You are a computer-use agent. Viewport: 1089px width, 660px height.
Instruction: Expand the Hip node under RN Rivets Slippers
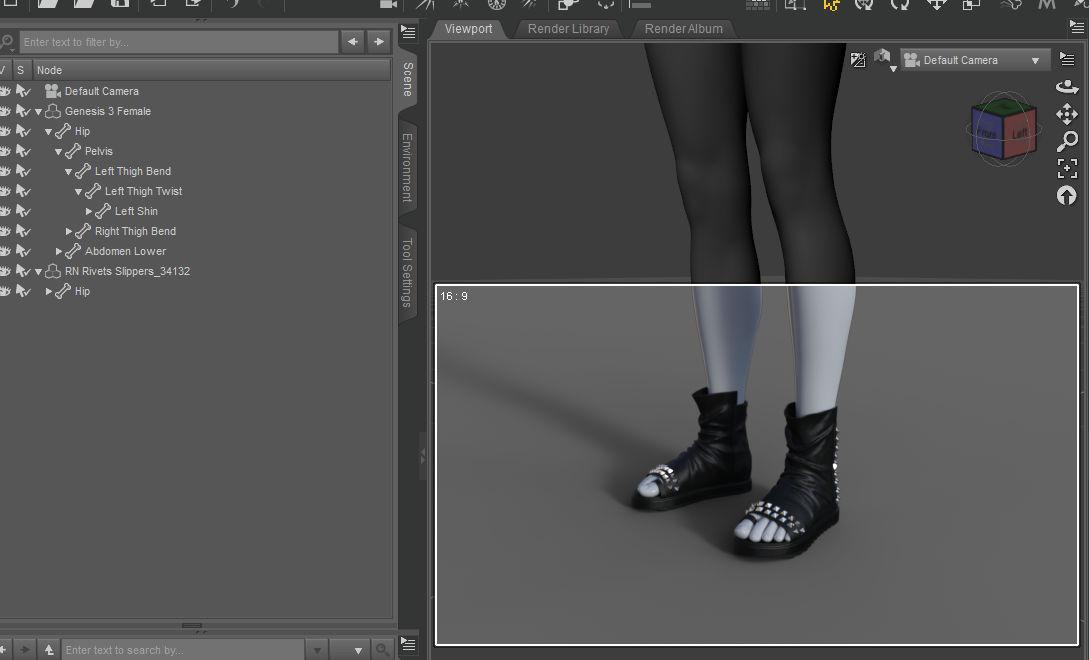point(48,291)
